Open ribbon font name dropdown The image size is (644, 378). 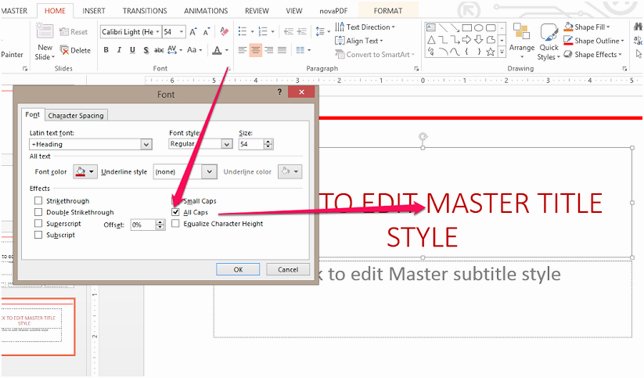(x=157, y=32)
